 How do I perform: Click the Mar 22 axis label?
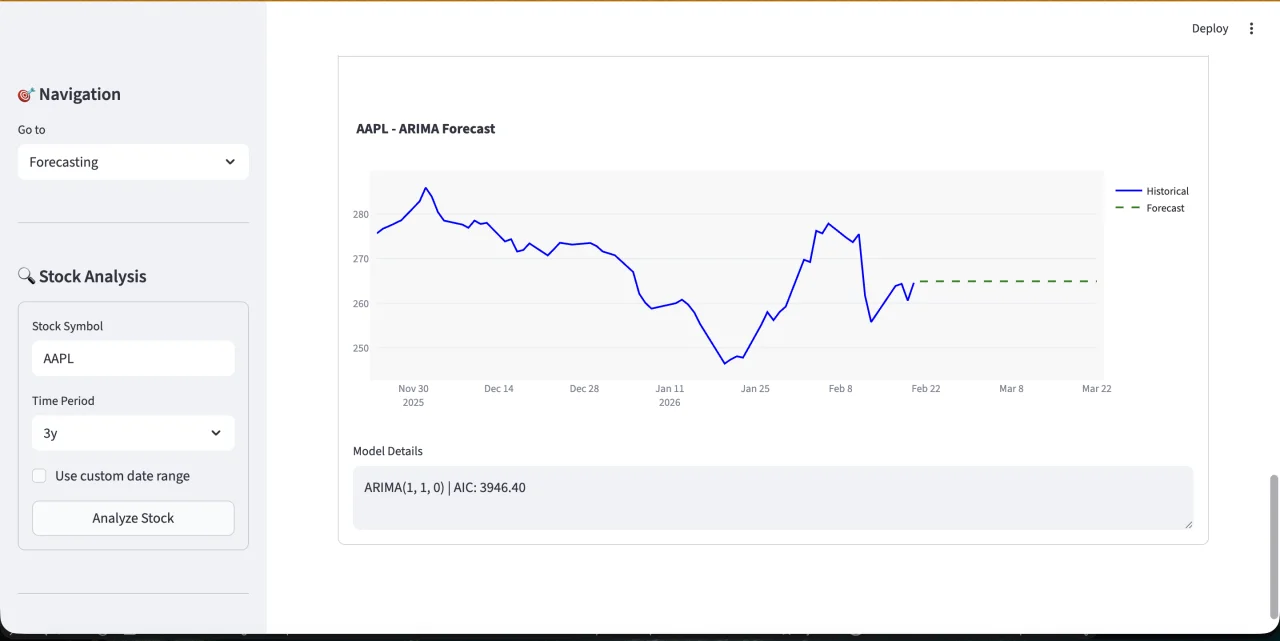(1097, 389)
